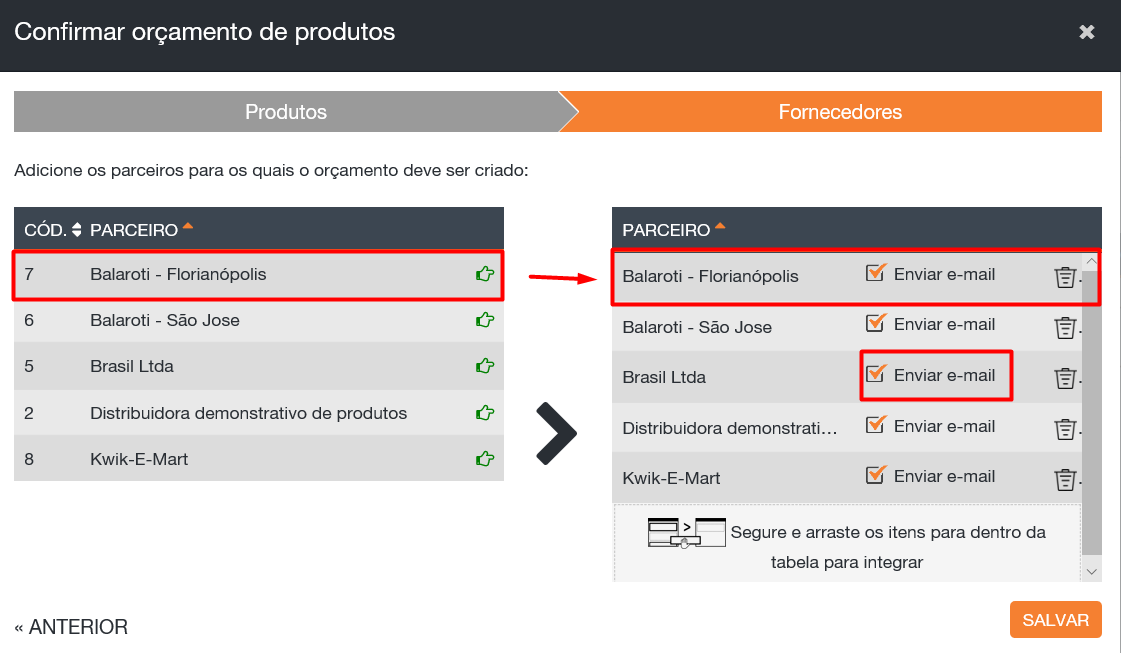Switch to the Produtos step tab
This screenshot has height=653, width=1121.
pyautogui.click(x=286, y=112)
